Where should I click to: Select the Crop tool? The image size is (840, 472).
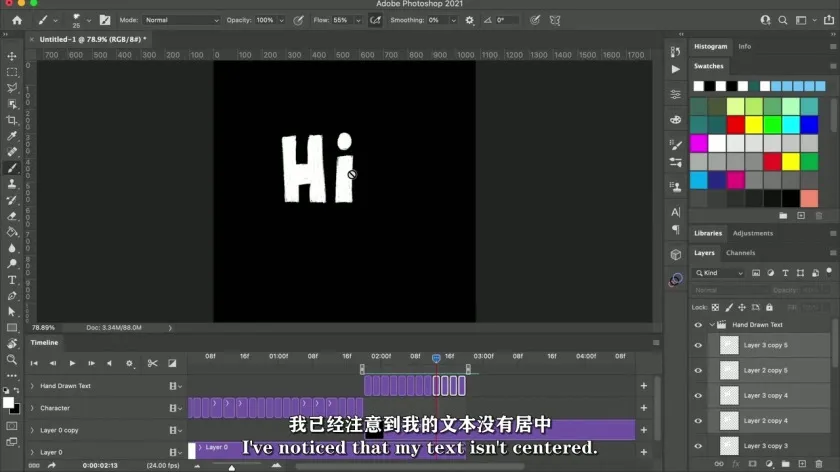pos(12,120)
